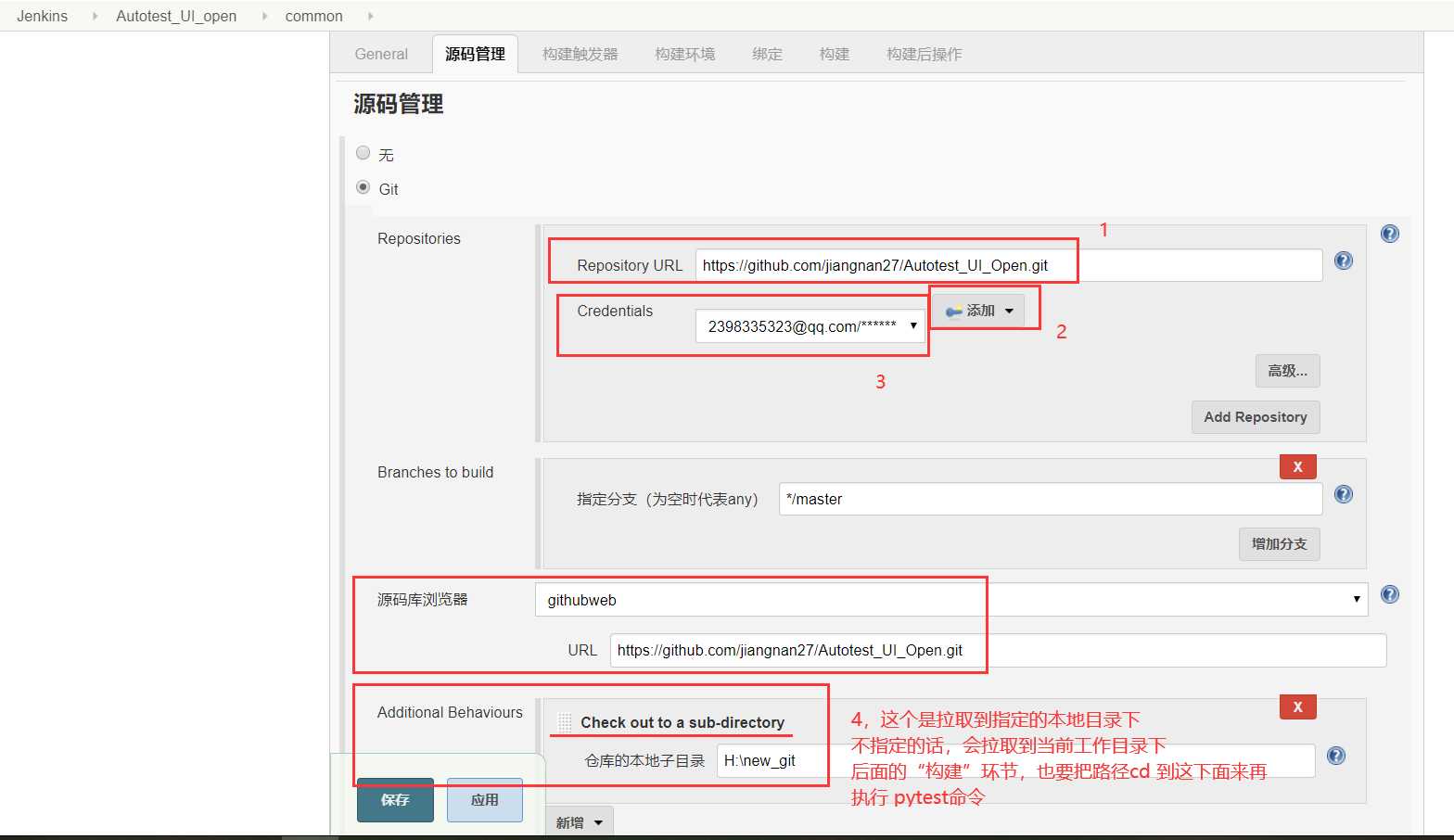Click the Additional Behaviours label

[x=450, y=712]
